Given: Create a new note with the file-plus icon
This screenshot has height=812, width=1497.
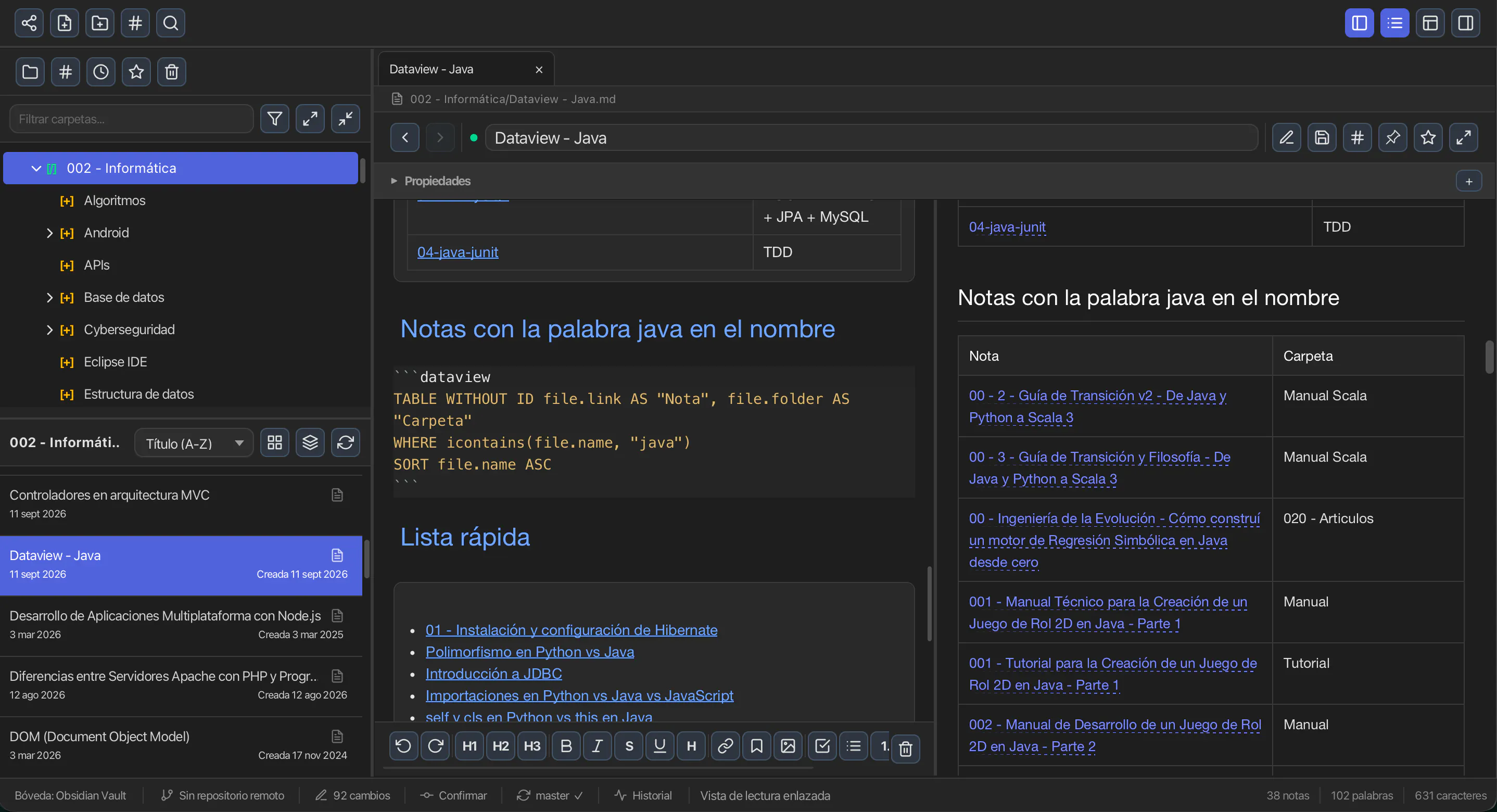Looking at the screenshot, I should [65, 23].
